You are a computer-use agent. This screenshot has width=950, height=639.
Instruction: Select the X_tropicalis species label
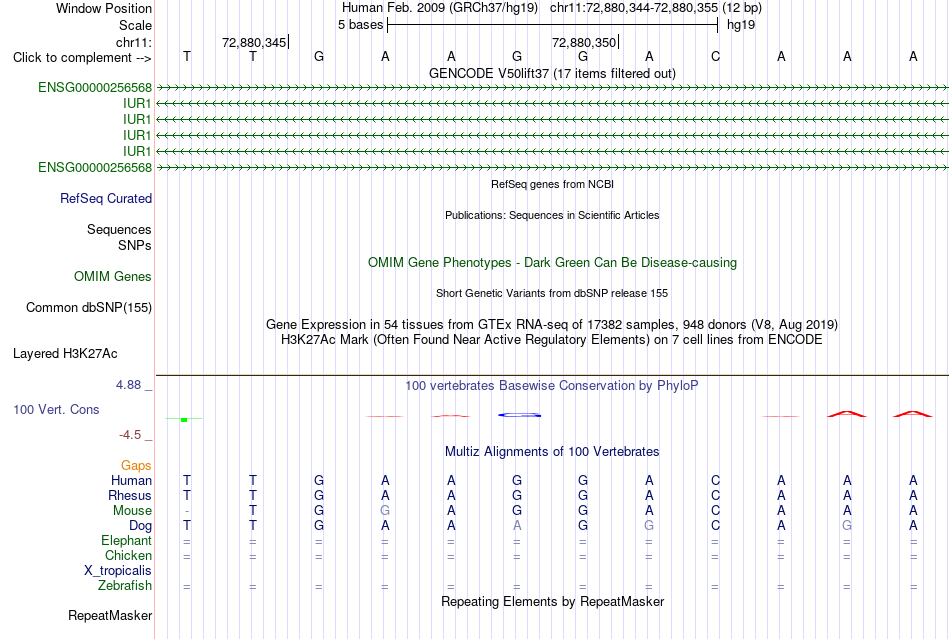click(x=118, y=571)
